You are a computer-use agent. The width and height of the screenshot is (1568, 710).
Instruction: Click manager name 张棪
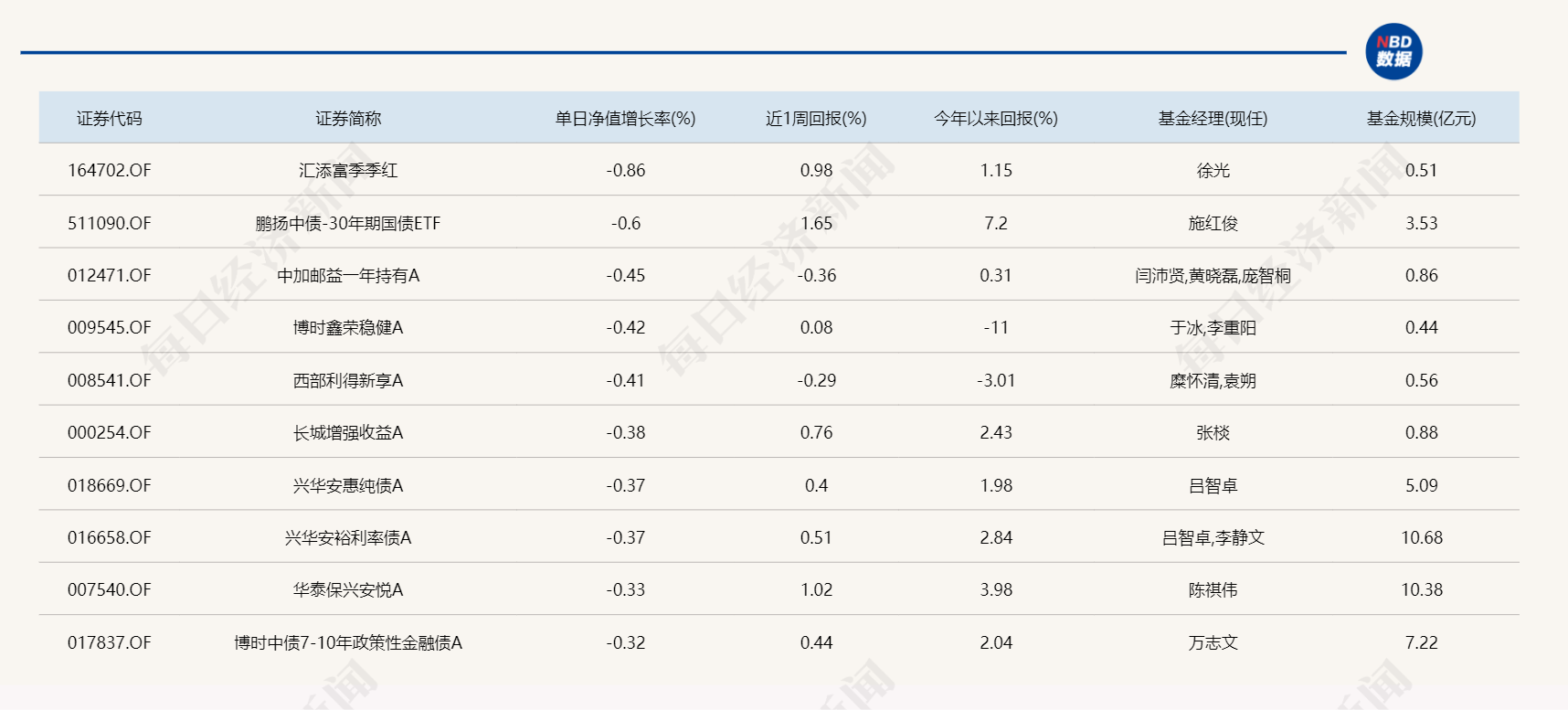[x=1213, y=432]
